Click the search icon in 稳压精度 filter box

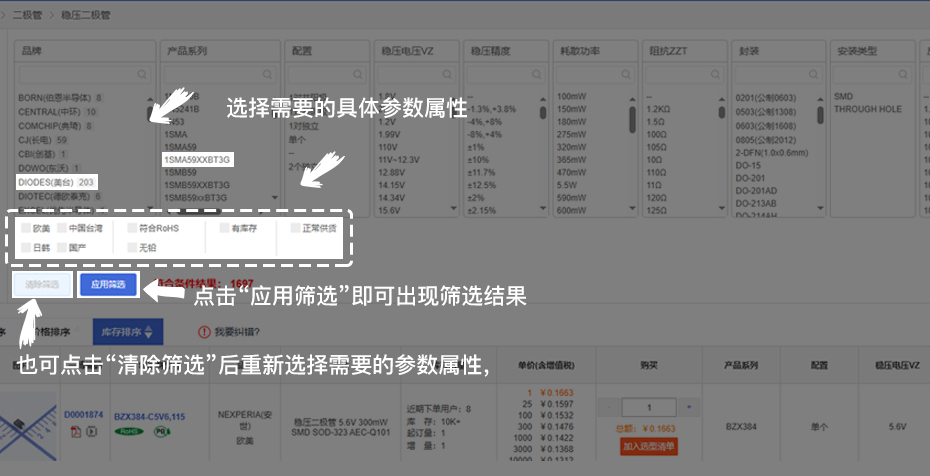pos(537,75)
